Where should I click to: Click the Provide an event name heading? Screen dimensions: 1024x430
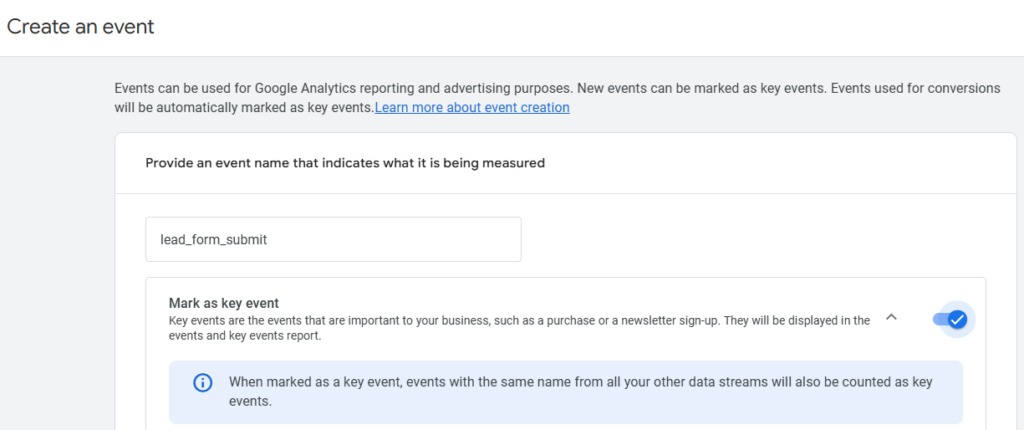345,163
